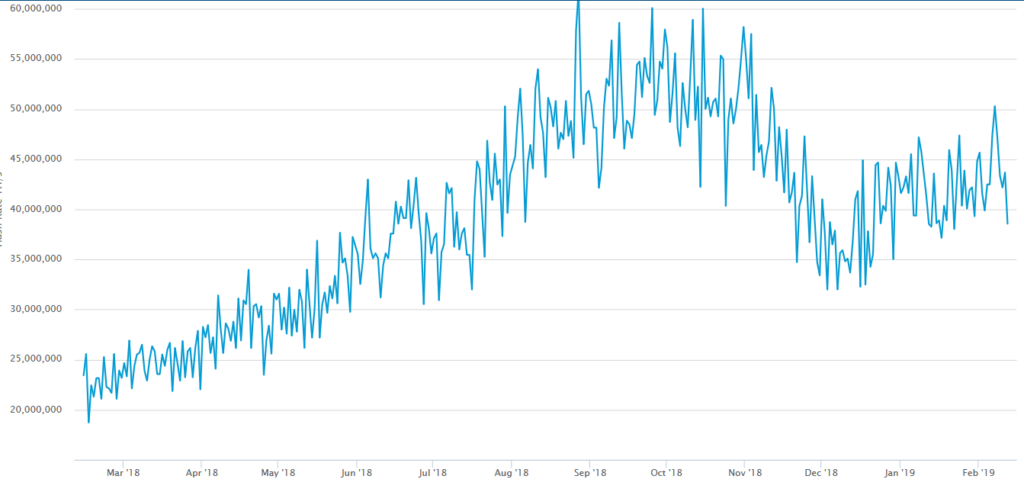This screenshot has width=1024, height=492.
Task: Click the 40,000,000 y-axis label
Action: tap(32, 209)
